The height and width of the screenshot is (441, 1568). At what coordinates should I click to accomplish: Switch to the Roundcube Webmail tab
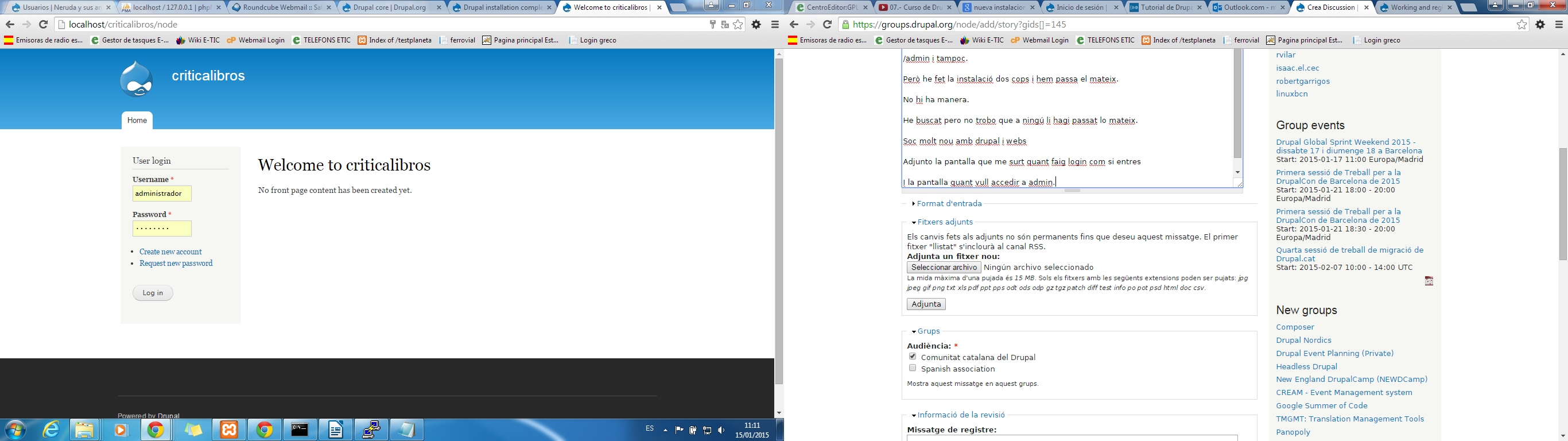[x=278, y=8]
